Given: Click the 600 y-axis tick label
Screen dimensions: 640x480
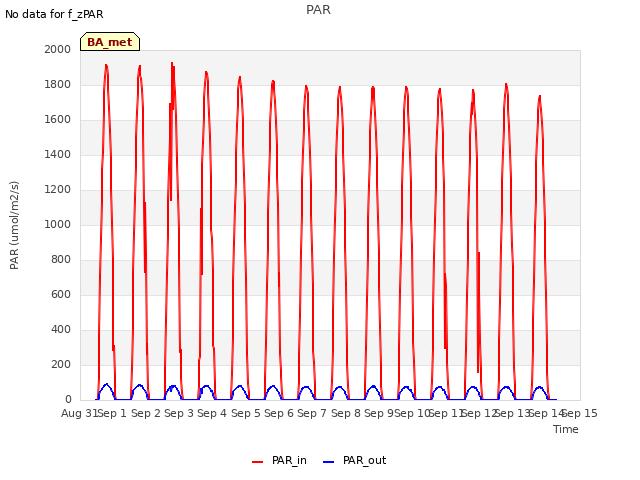Looking at the screenshot, I should (61, 295).
